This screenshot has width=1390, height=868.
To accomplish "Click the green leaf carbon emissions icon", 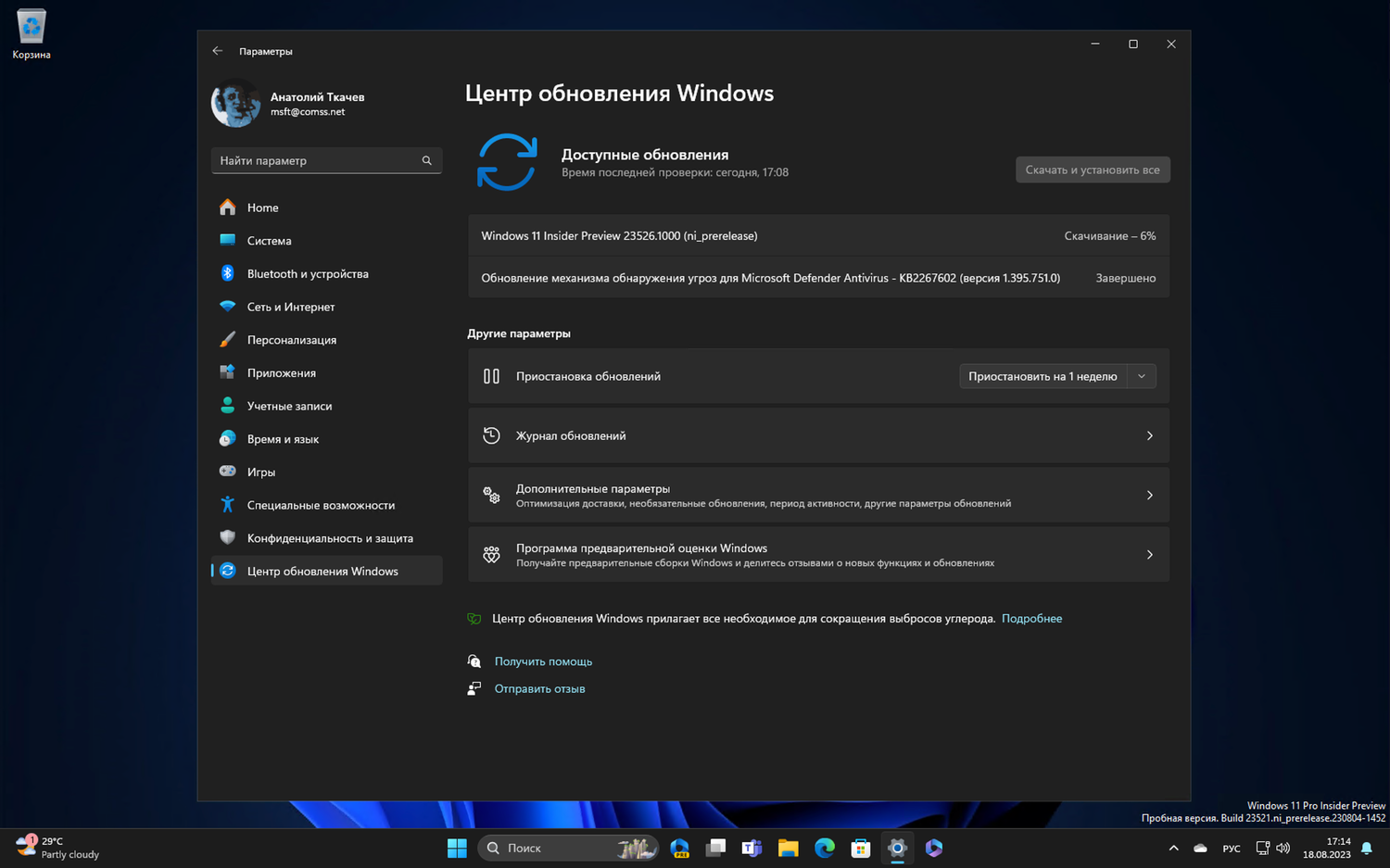I will (474, 618).
